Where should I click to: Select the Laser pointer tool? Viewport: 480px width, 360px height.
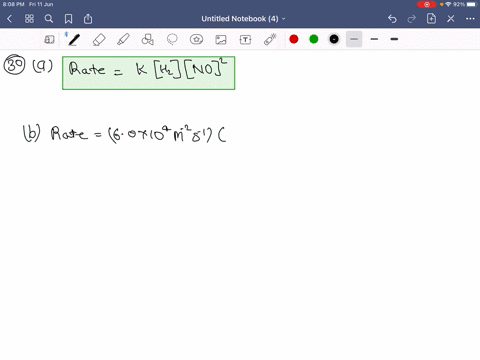click(x=270, y=40)
